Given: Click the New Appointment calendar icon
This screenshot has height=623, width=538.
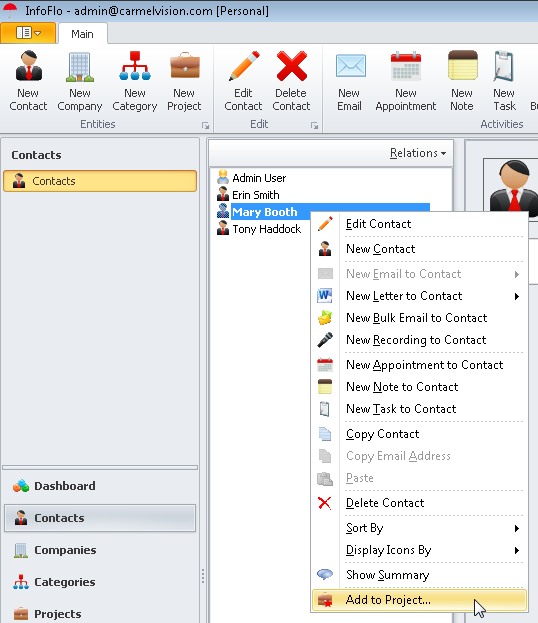Looking at the screenshot, I should tap(405, 66).
